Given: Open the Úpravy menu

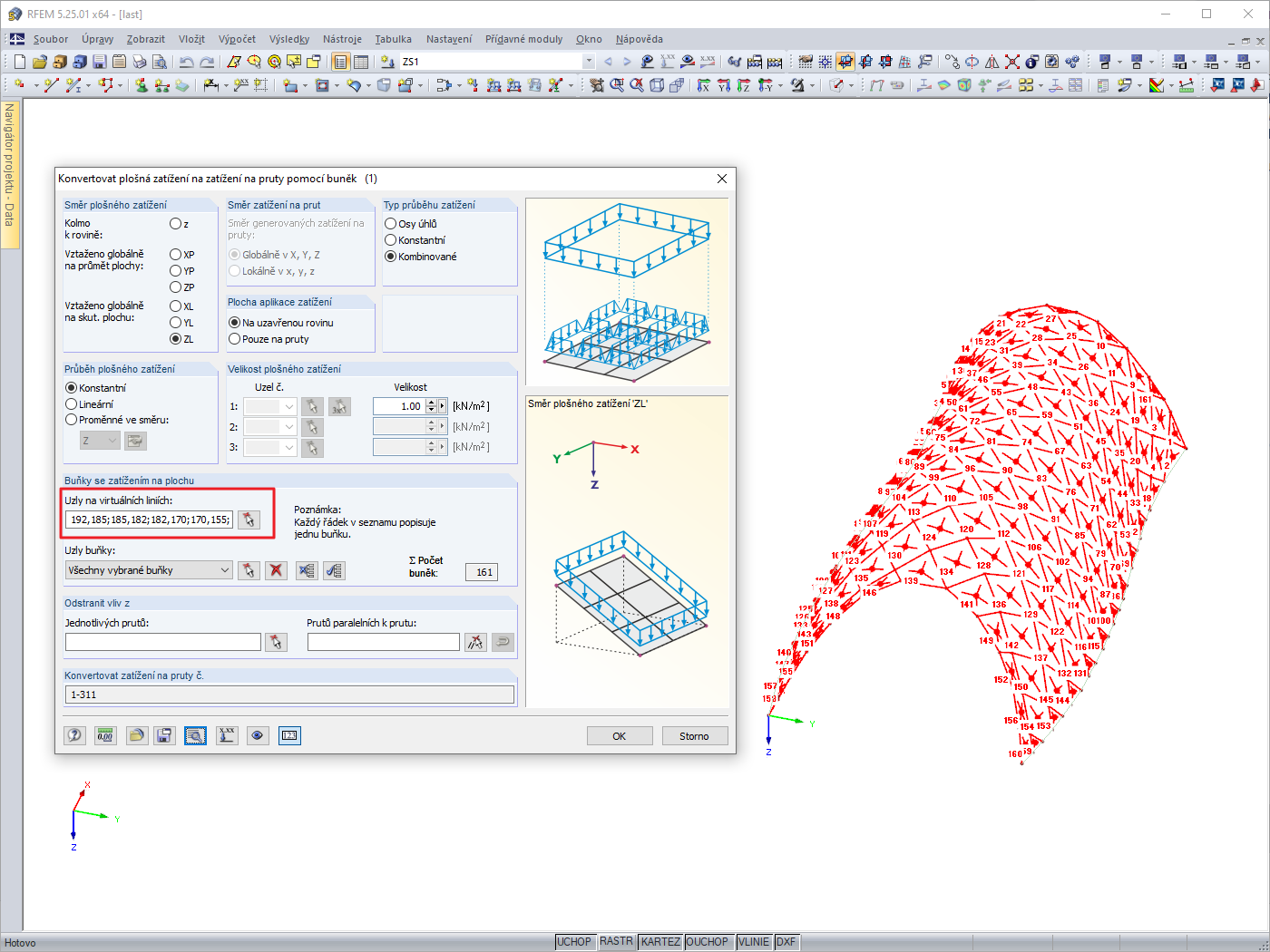Looking at the screenshot, I should (97, 39).
